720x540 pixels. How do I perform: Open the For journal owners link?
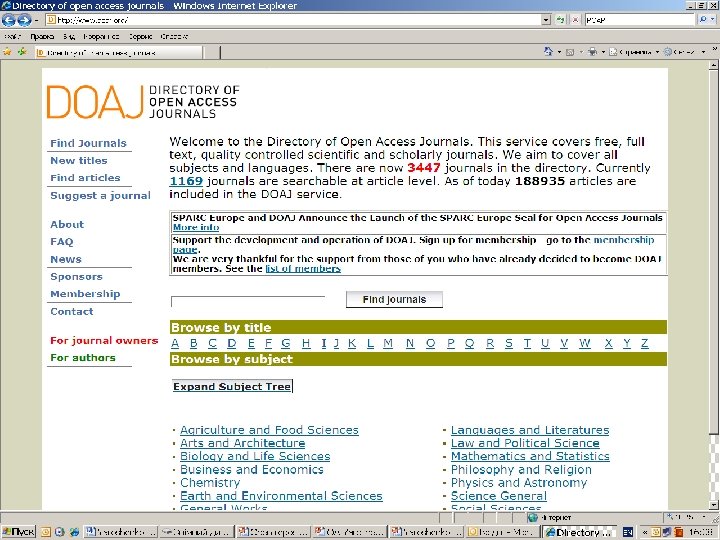click(104, 341)
